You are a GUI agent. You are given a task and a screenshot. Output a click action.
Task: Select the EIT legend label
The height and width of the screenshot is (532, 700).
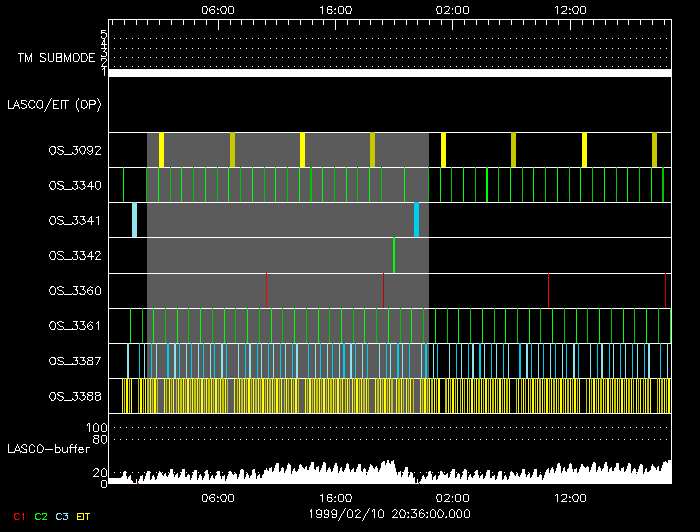coord(84,516)
